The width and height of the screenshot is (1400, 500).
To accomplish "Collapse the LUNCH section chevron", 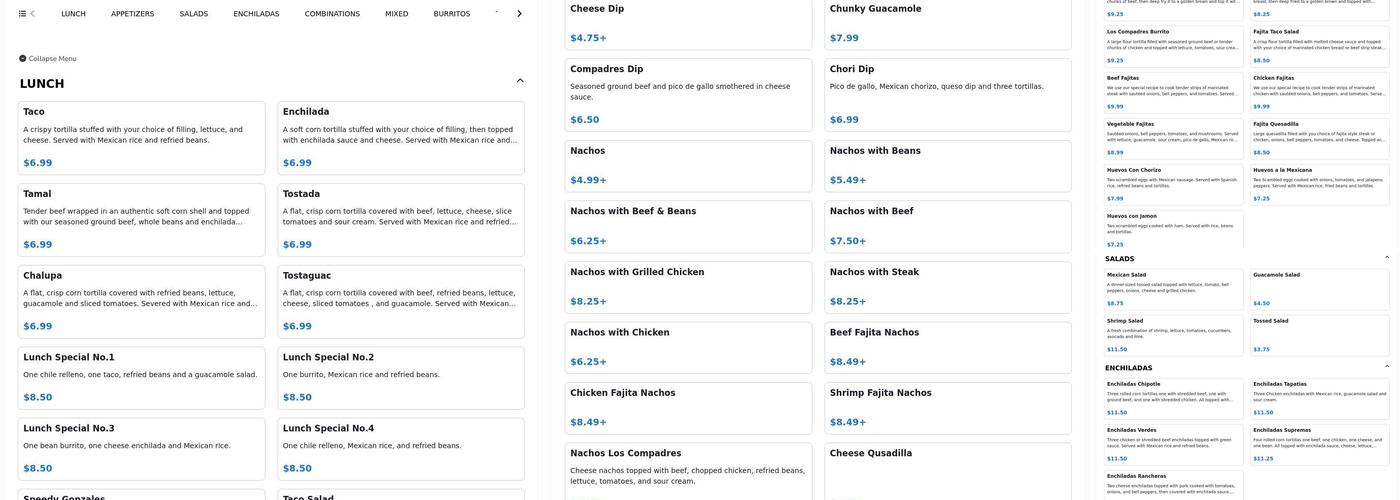I will tap(519, 81).
